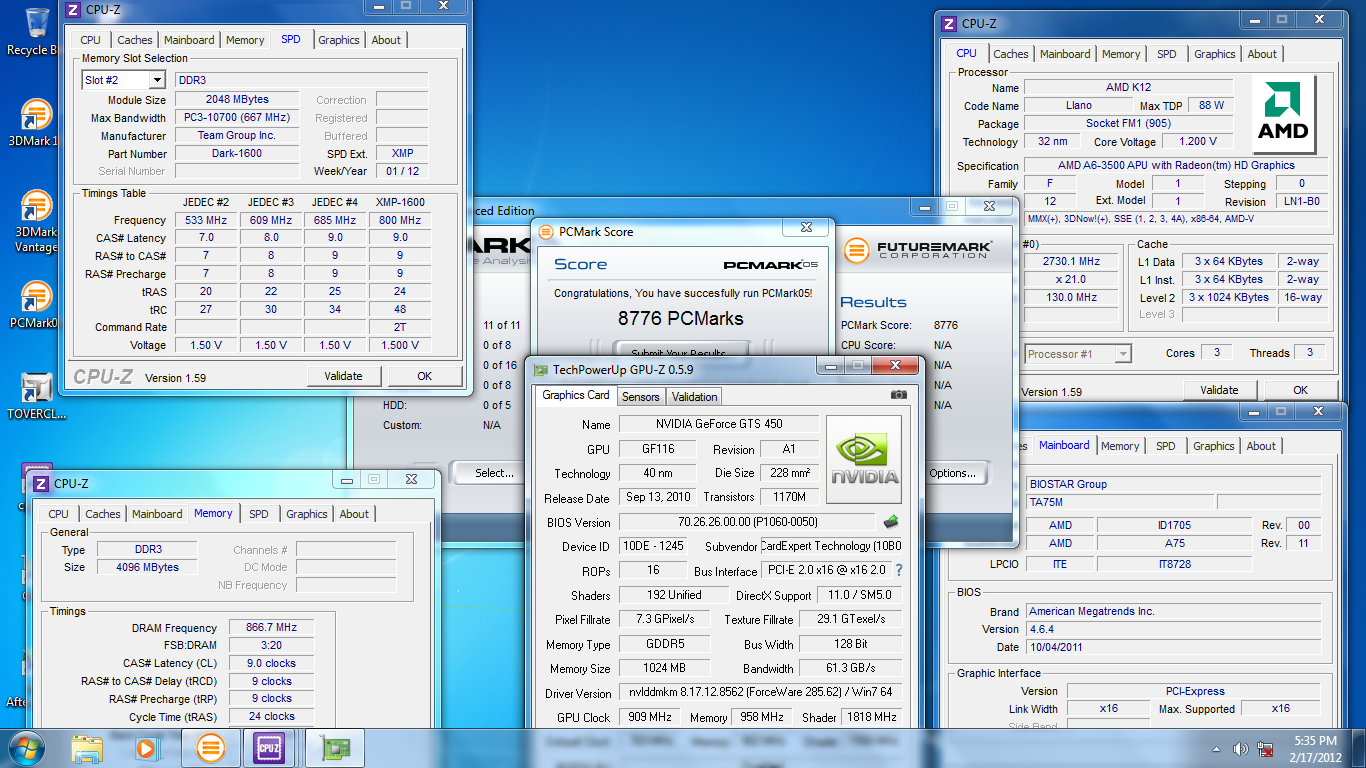Open Windows Explorer from the taskbar
Image resolution: width=1366 pixels, height=768 pixels.
[x=88, y=747]
